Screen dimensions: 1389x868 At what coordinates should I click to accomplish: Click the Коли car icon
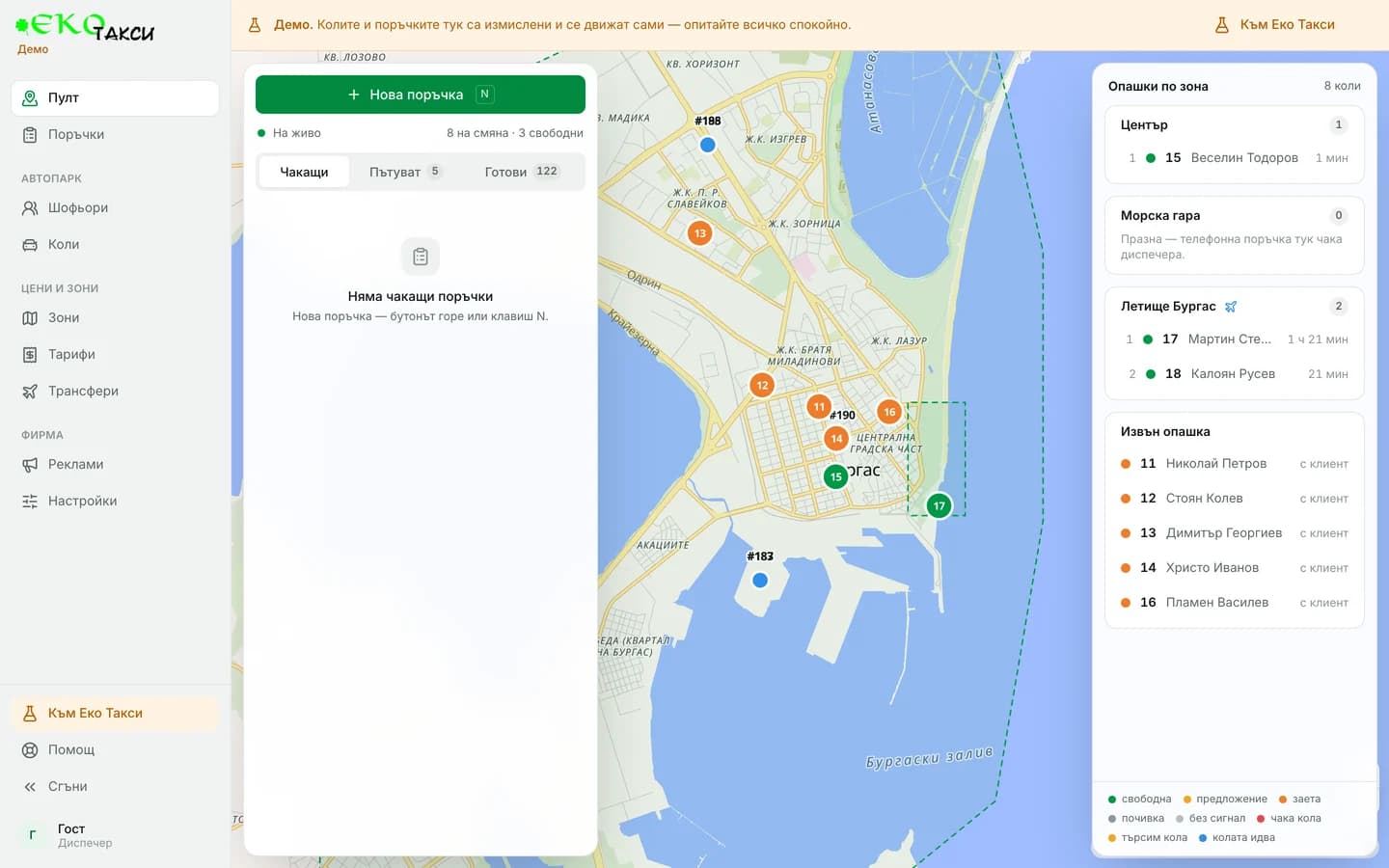pos(30,244)
